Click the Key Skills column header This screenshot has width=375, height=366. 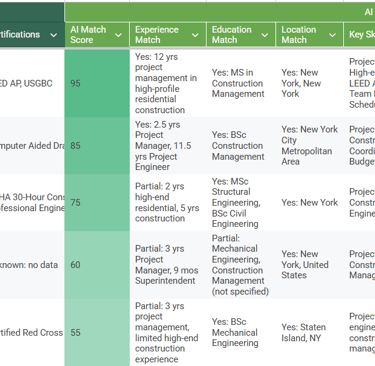[359, 35]
